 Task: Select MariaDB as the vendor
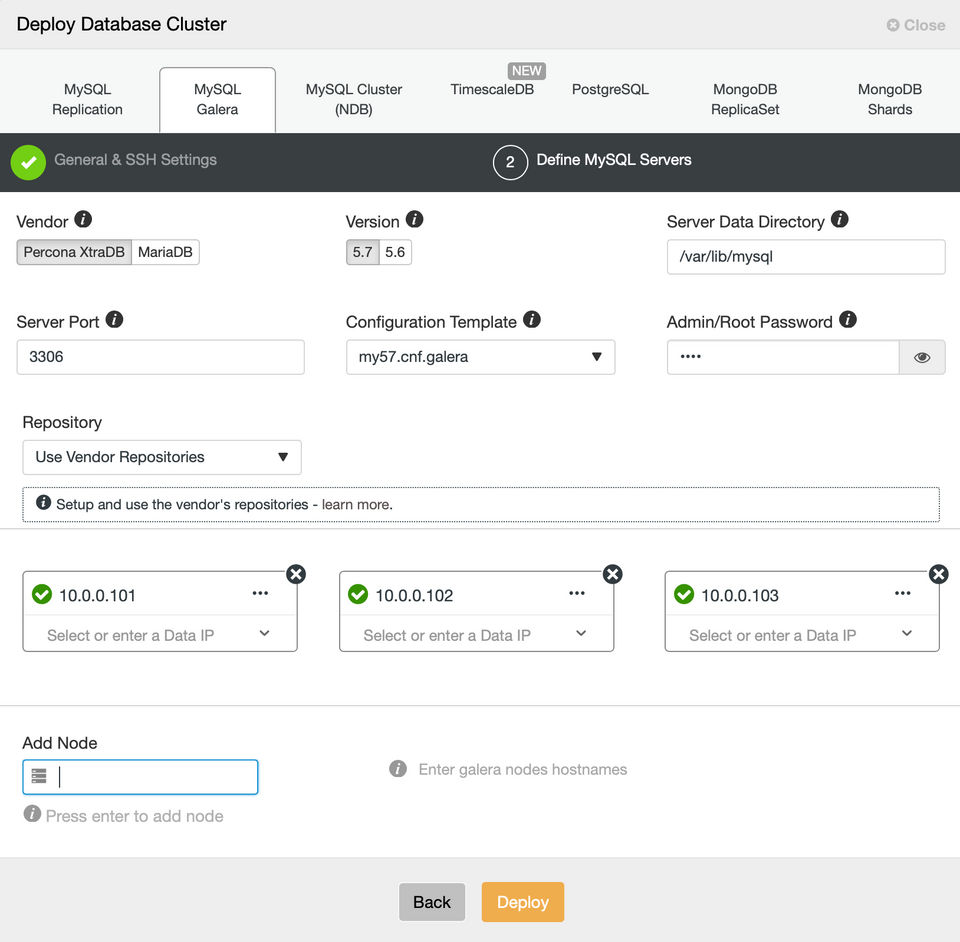click(165, 252)
